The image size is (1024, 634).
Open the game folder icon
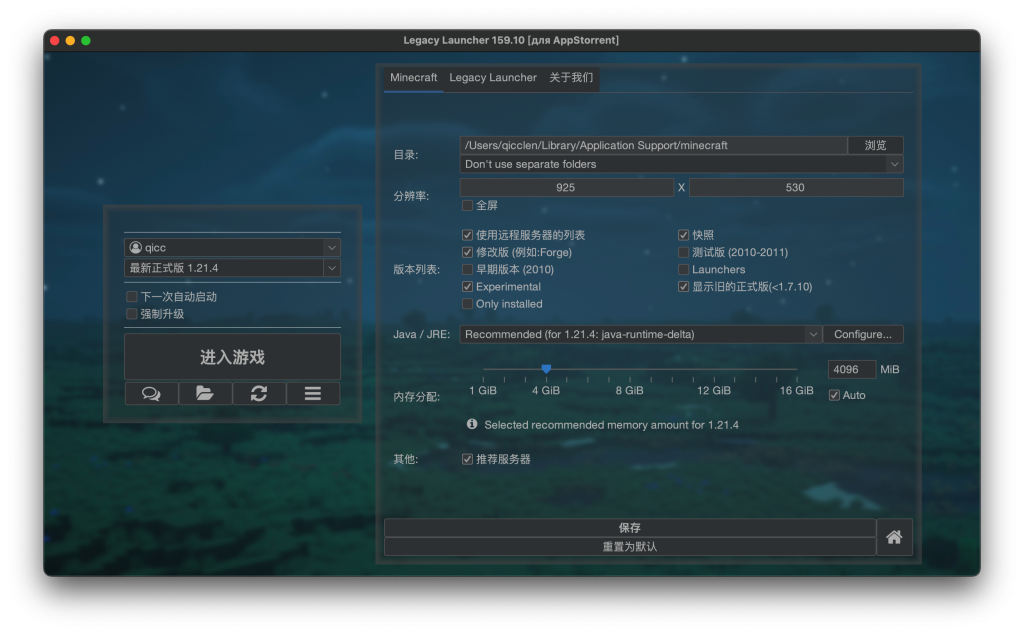[x=204, y=394]
